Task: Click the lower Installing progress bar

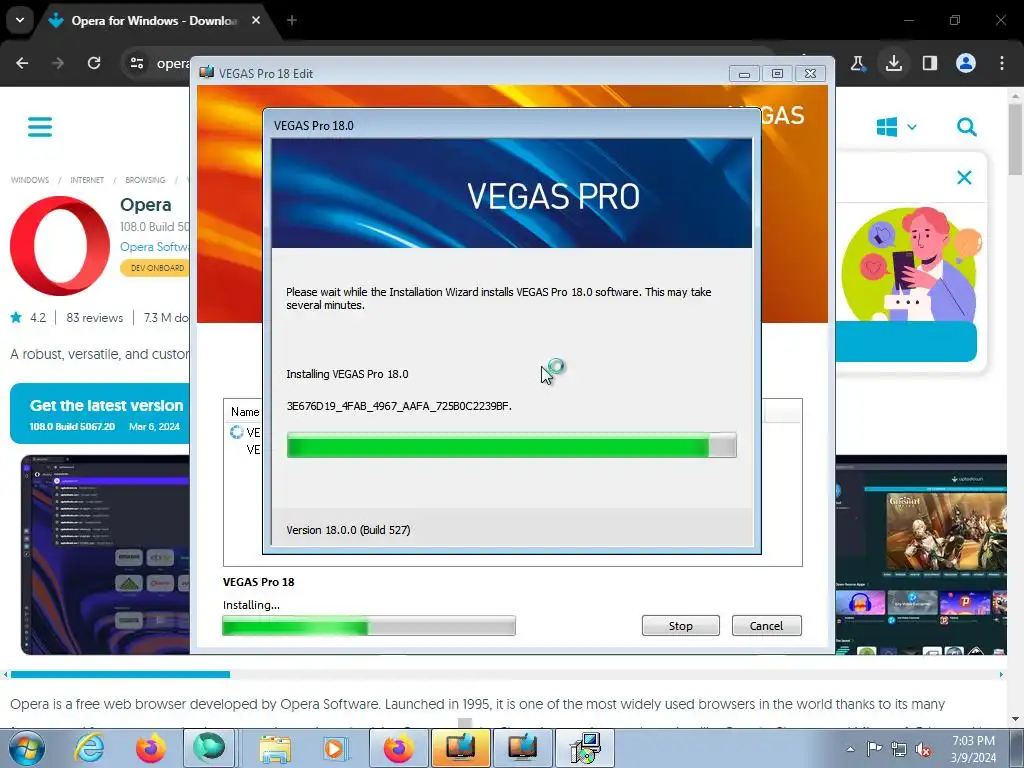Action: (x=369, y=626)
